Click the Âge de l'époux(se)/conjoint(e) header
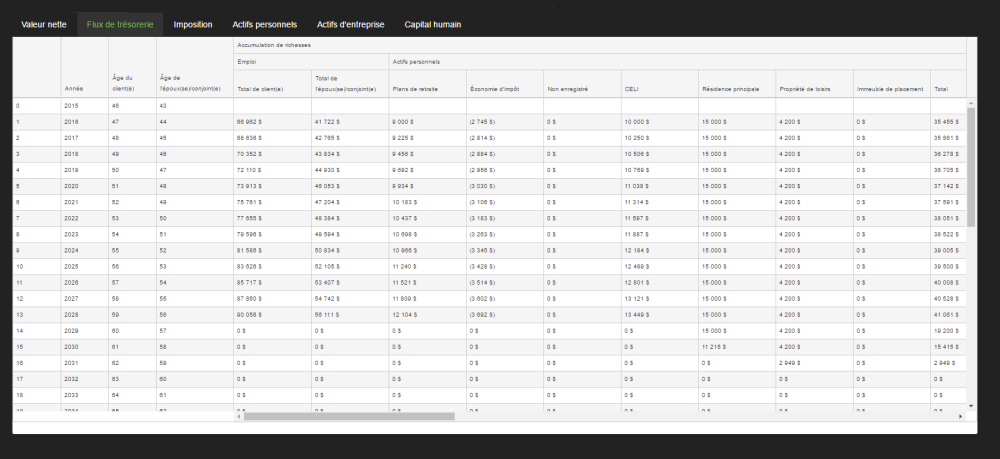This screenshot has width=1000, height=459. click(195, 67)
